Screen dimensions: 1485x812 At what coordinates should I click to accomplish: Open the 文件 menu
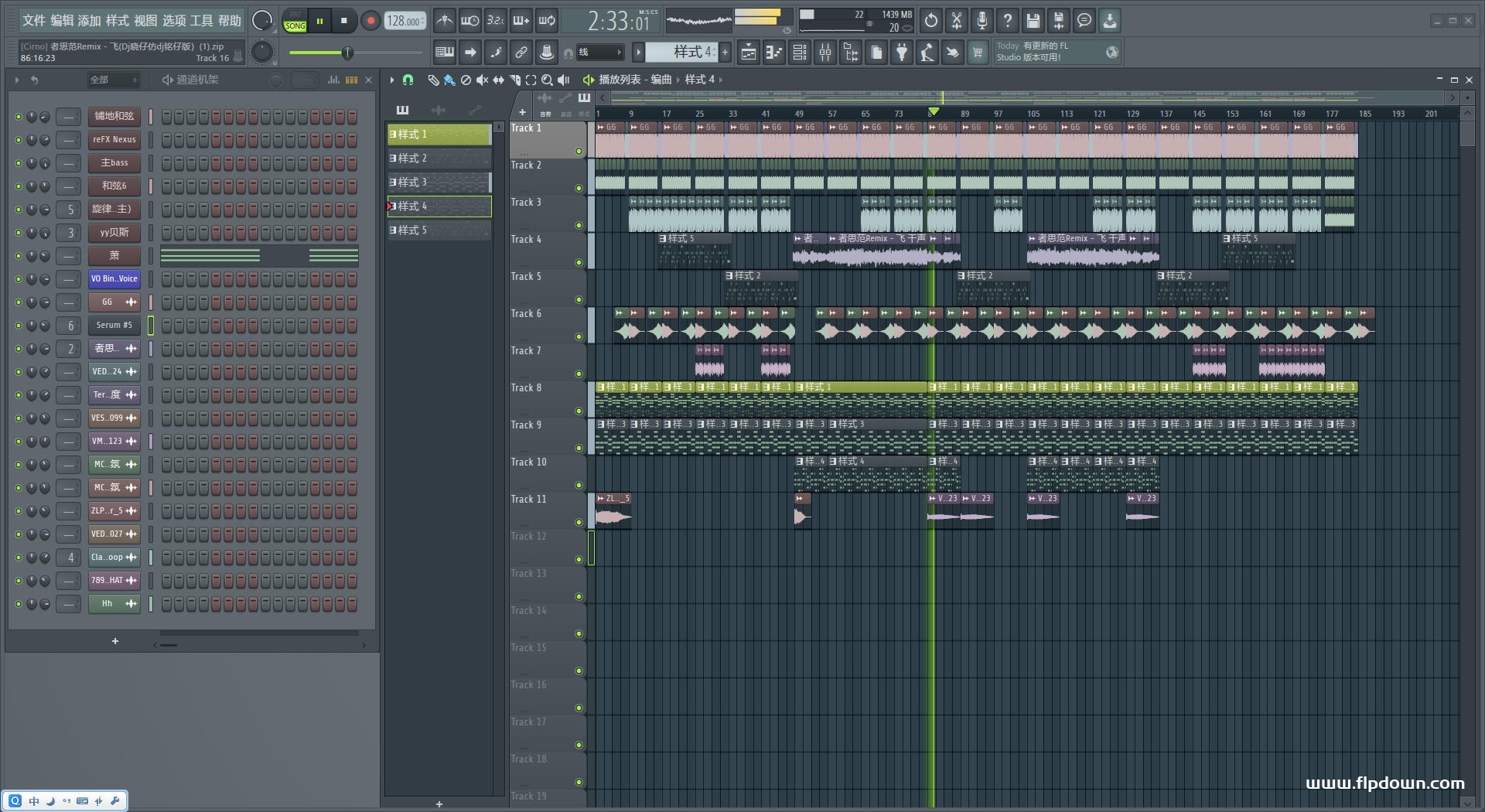[x=33, y=21]
